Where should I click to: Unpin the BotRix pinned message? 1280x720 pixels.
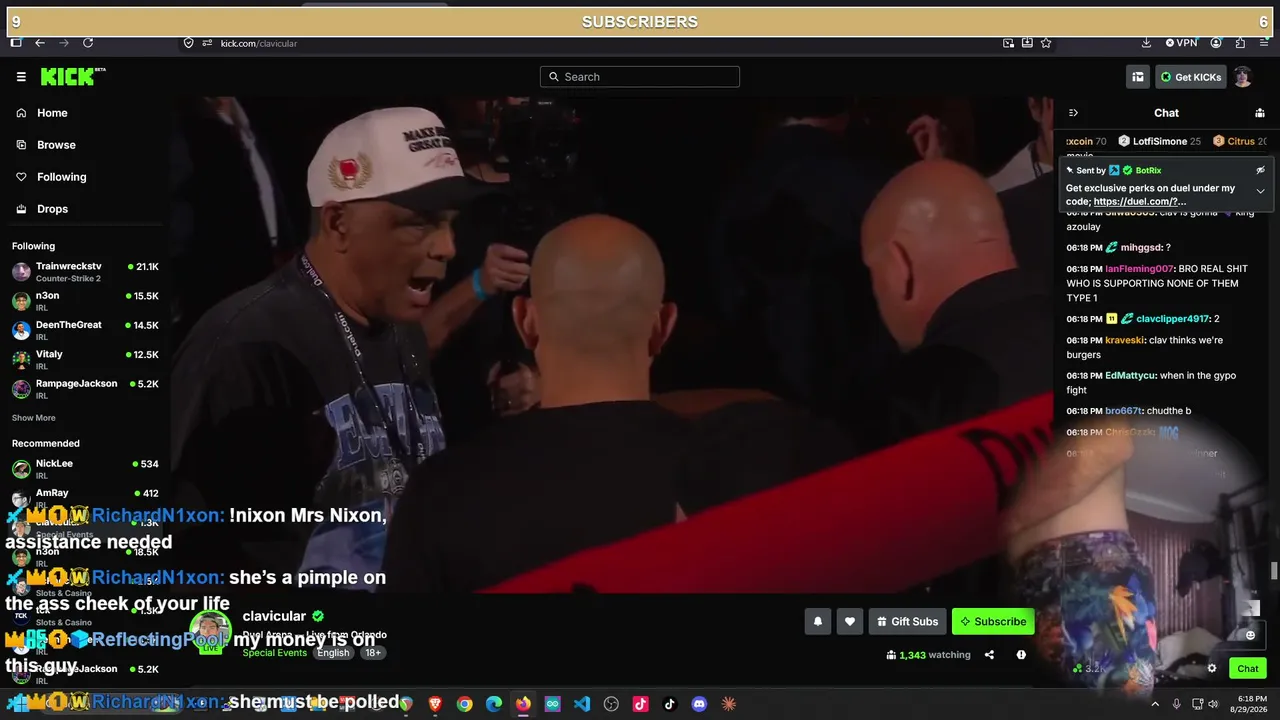click(1260, 170)
